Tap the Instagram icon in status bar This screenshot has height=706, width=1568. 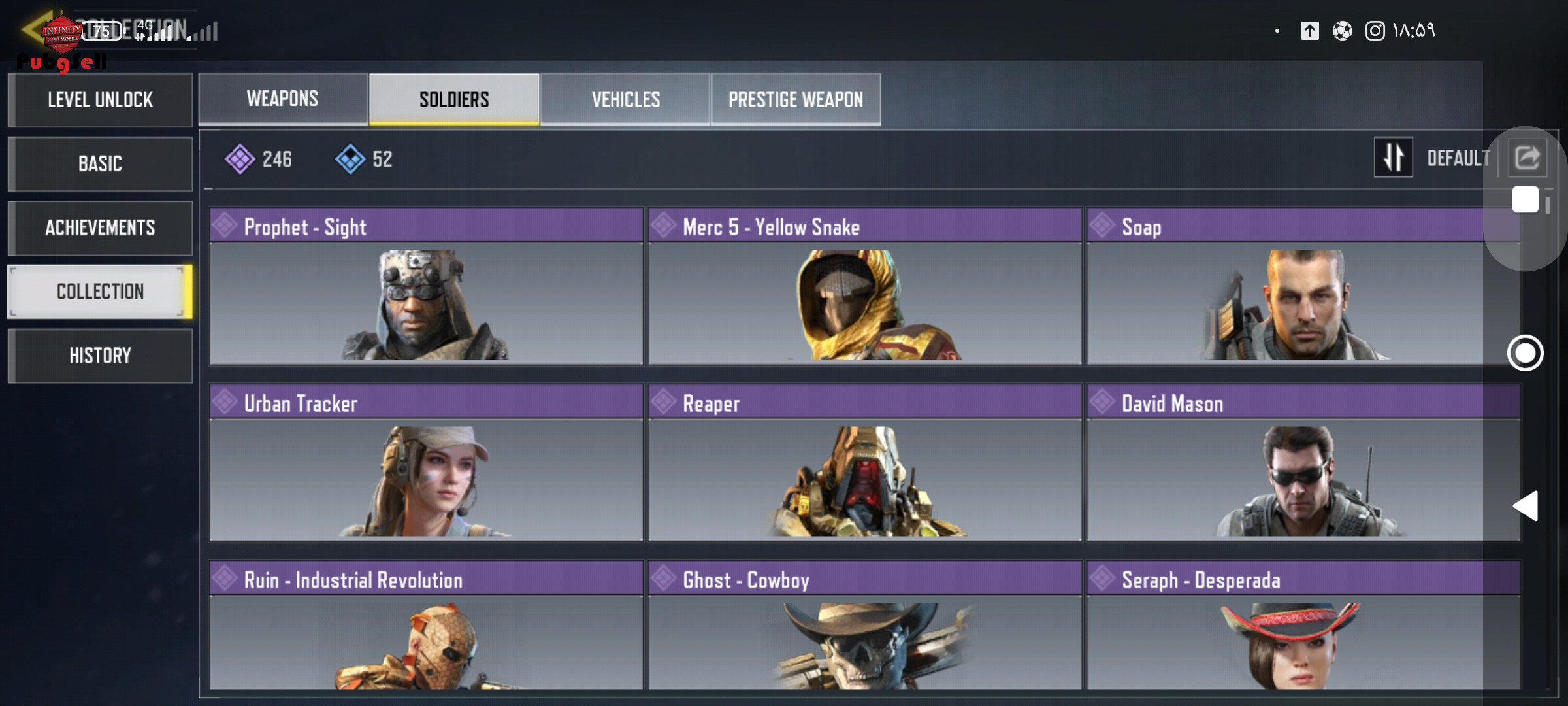point(1375,31)
